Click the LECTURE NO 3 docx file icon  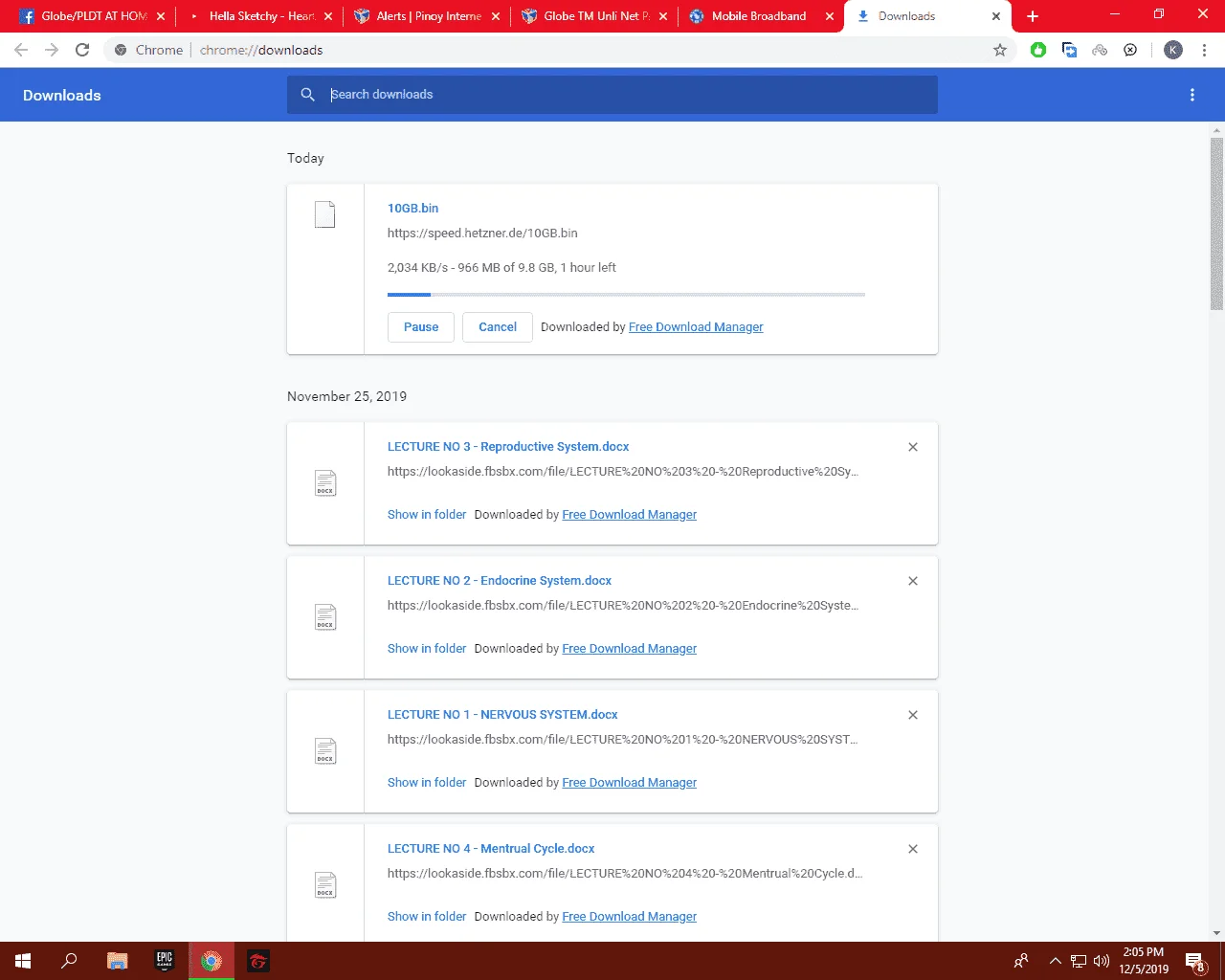pyautogui.click(x=325, y=483)
